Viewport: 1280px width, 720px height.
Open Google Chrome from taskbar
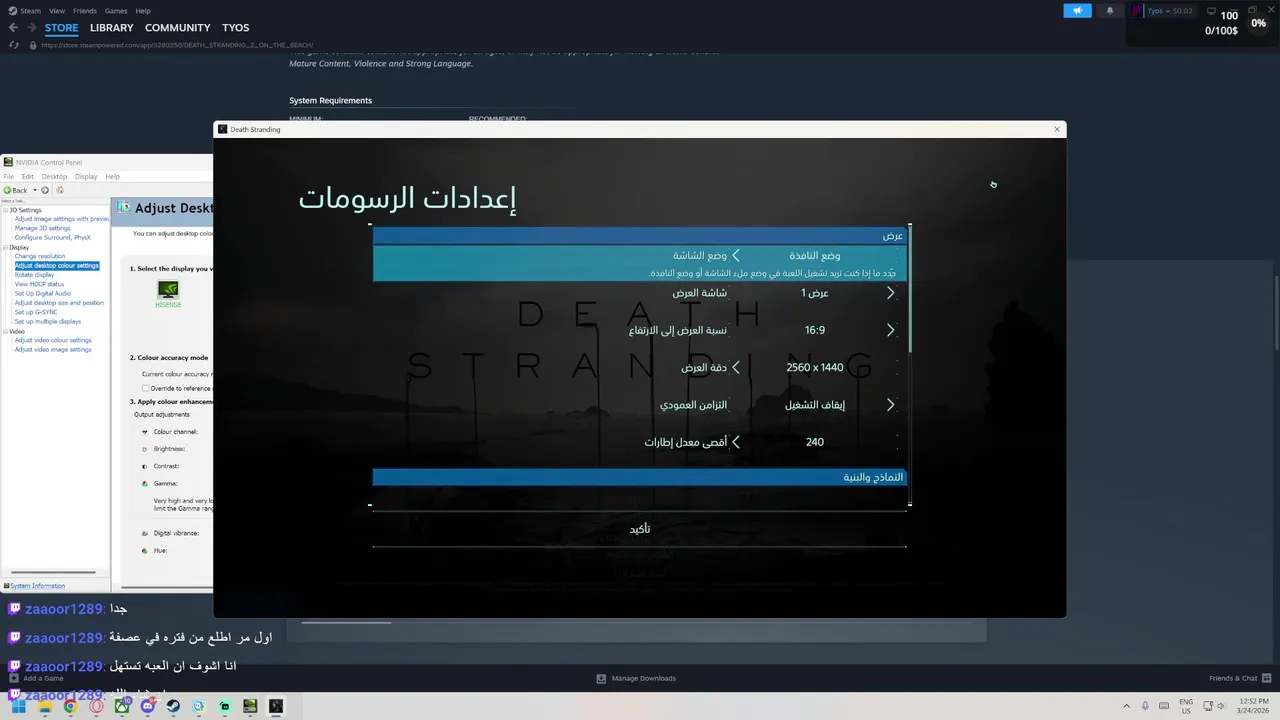(x=70, y=706)
